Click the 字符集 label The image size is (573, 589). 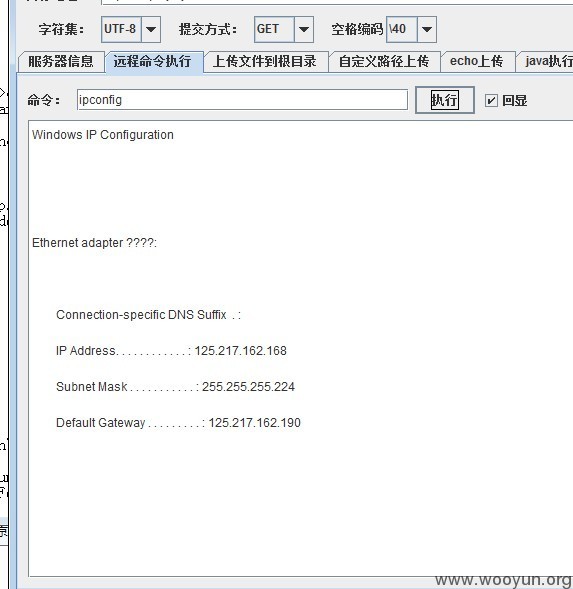pos(61,29)
